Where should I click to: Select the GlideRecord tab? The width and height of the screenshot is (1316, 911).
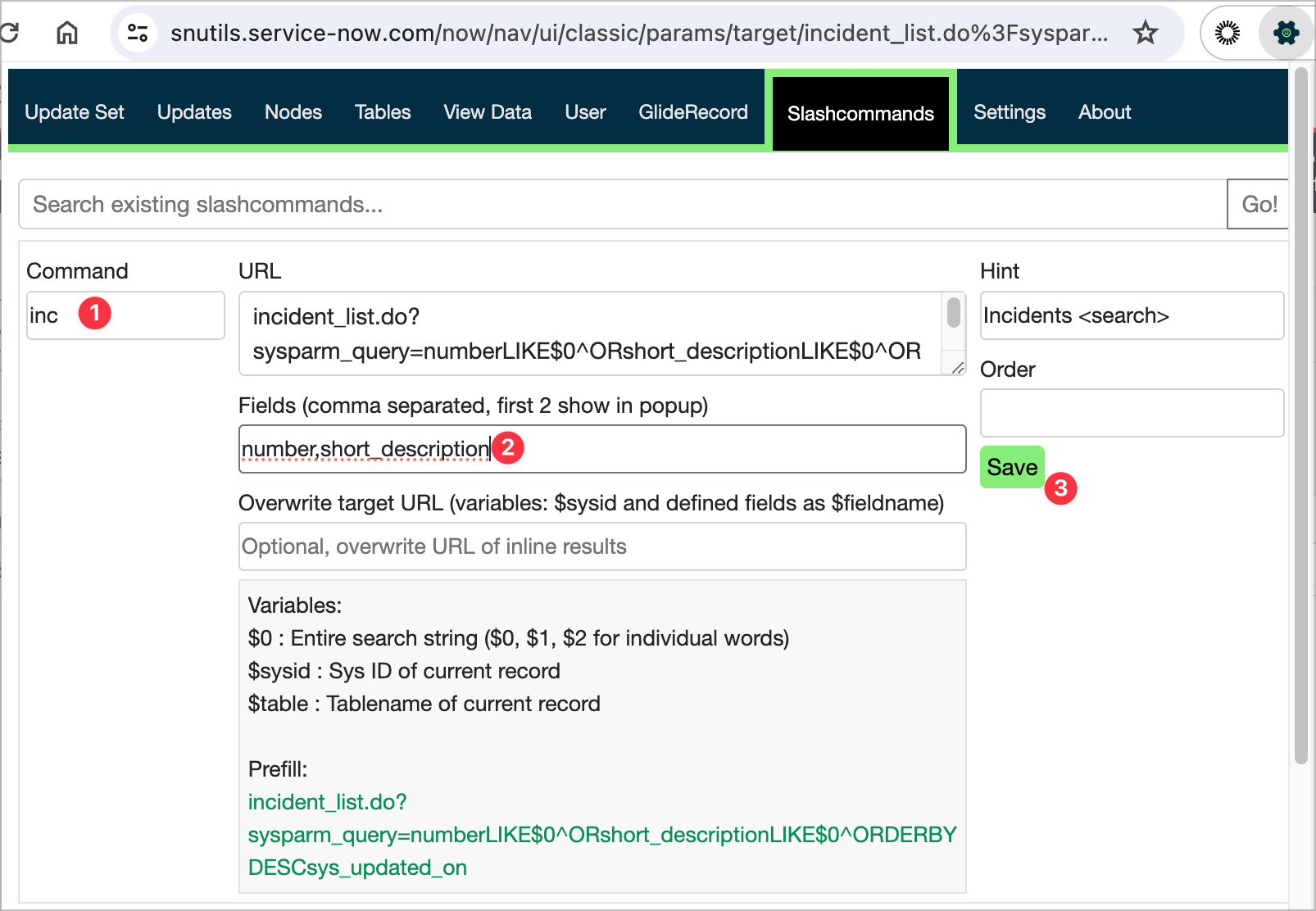(x=692, y=112)
